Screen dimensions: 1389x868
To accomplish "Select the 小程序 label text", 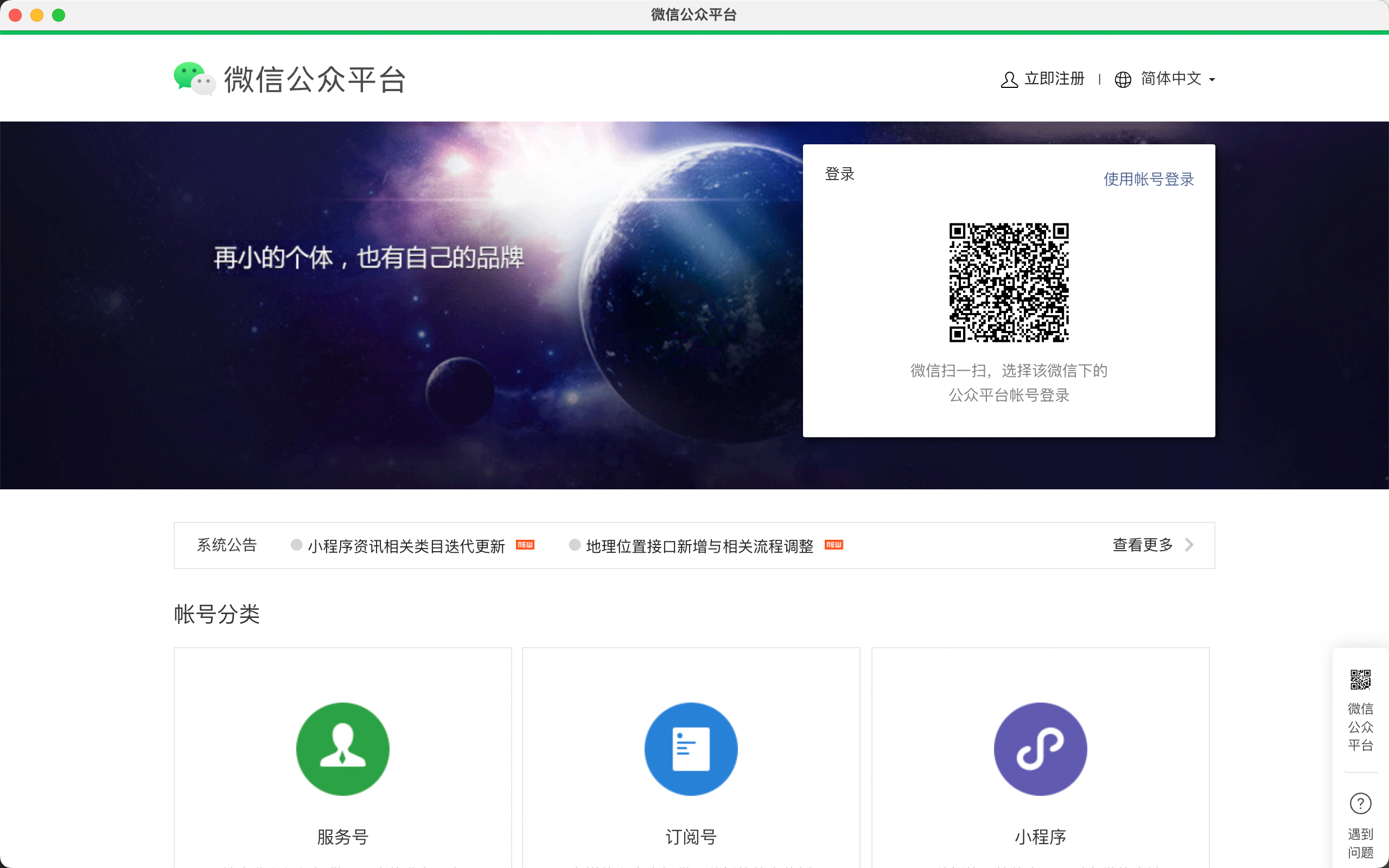I will point(1040,837).
